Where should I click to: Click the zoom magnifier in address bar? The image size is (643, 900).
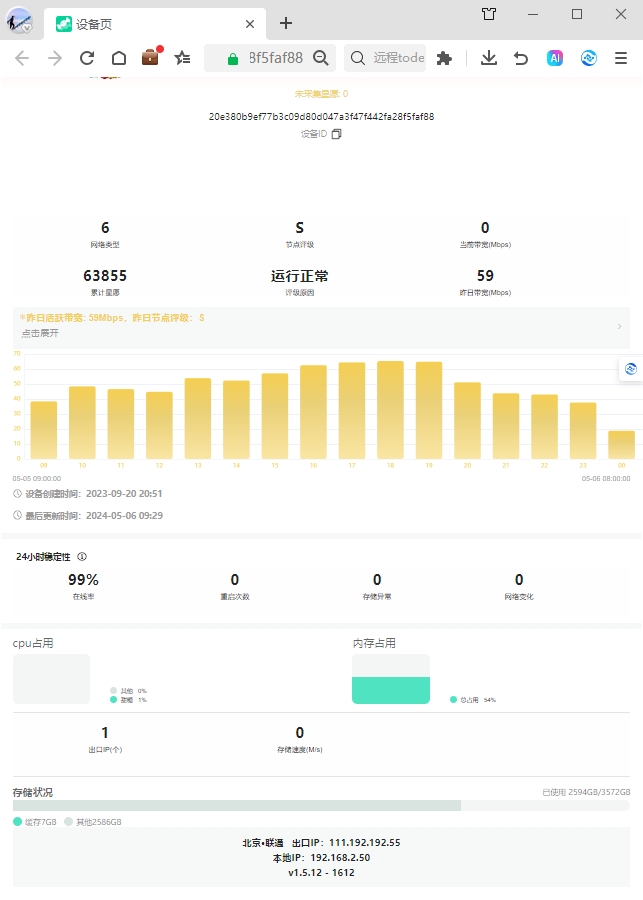[x=321, y=58]
